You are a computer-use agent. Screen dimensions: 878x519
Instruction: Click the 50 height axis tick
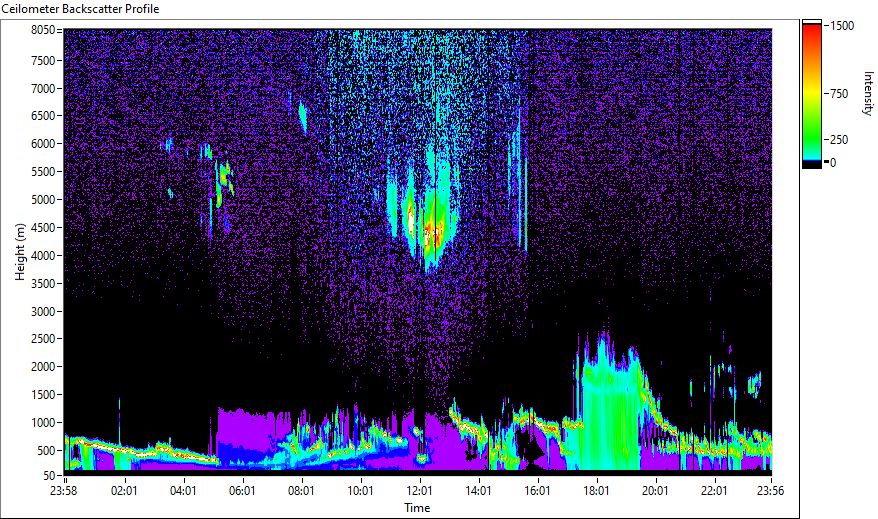click(x=49, y=476)
